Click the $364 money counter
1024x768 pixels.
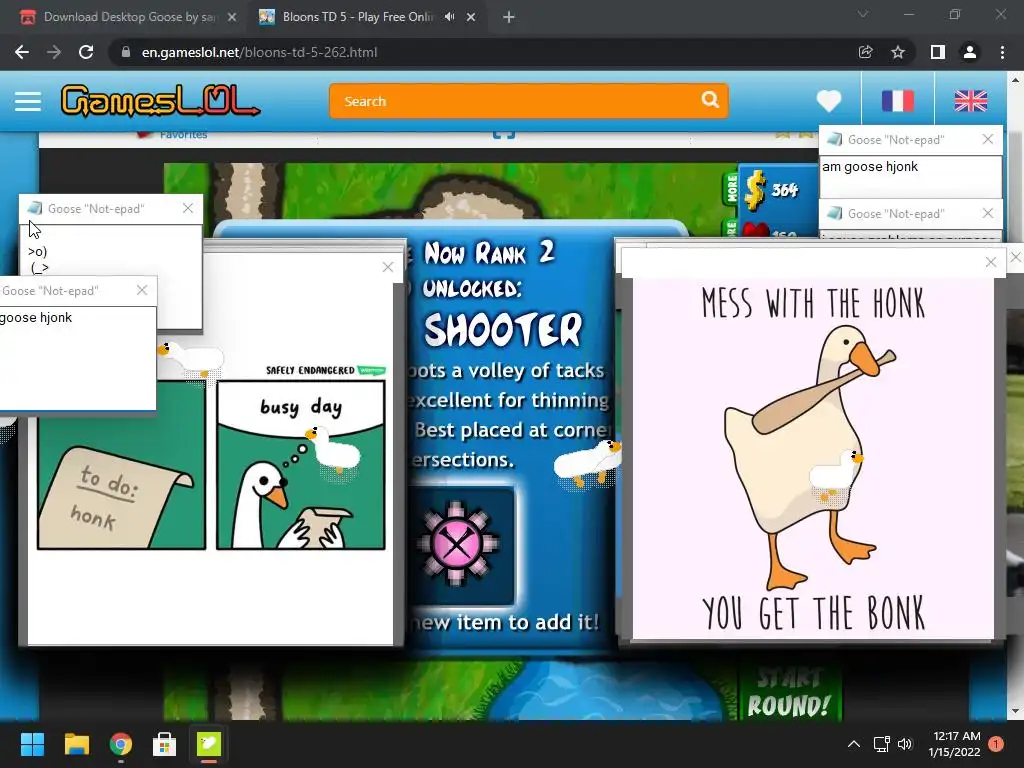771,190
